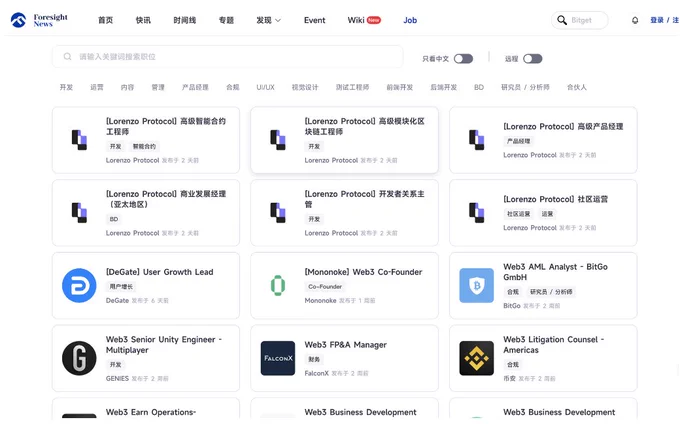
Task: Click the 智能合约 tag on first card
Action: pos(144,147)
